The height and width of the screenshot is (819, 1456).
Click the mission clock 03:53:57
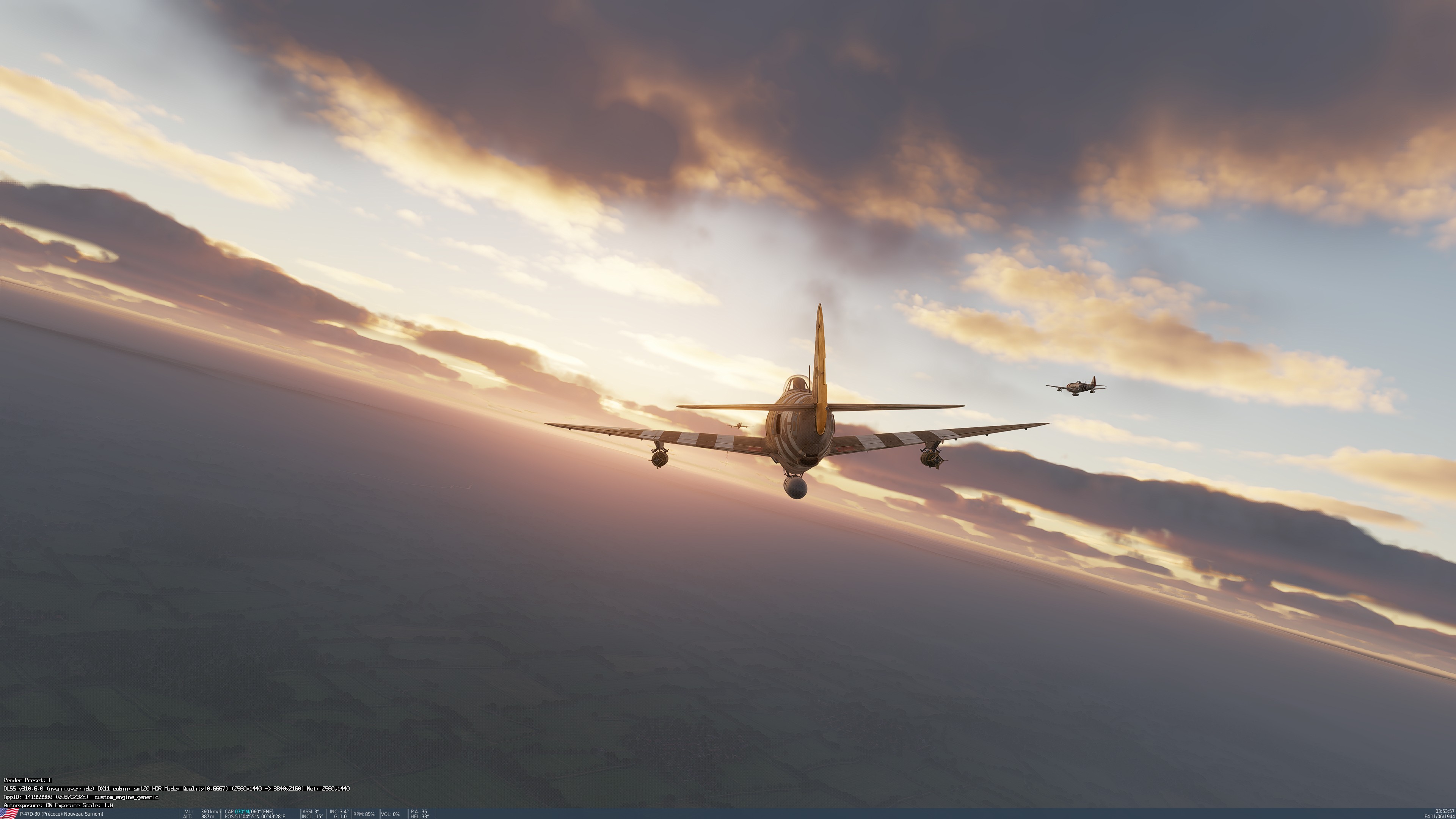coord(1445,811)
